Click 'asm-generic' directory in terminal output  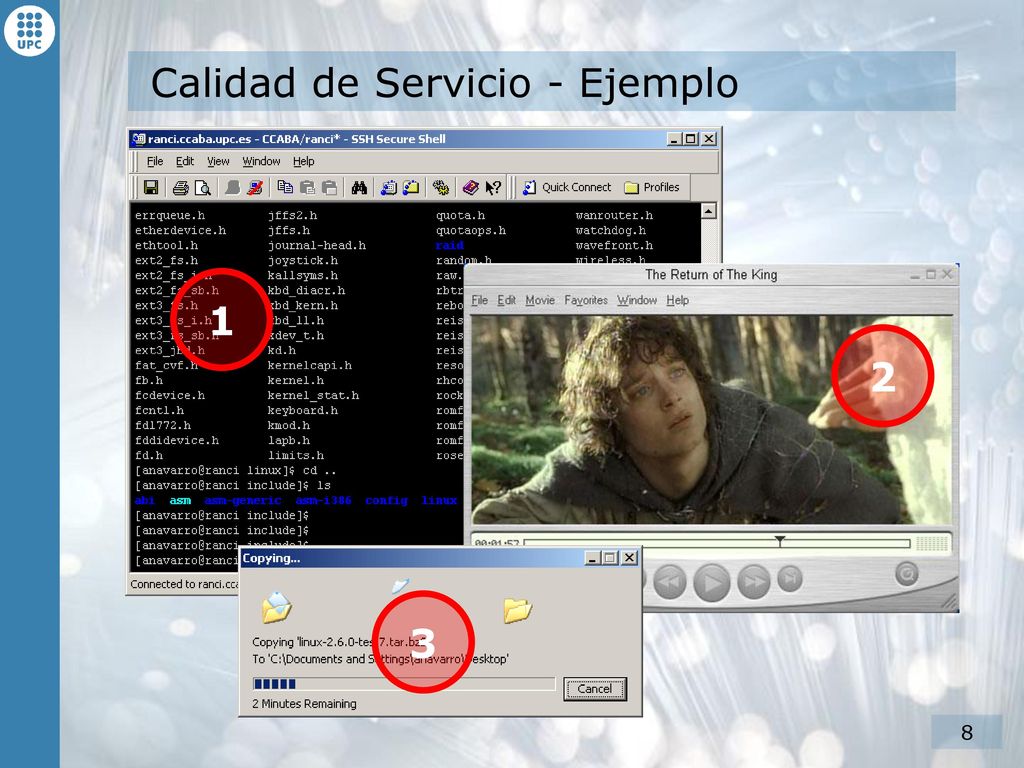[x=242, y=500]
